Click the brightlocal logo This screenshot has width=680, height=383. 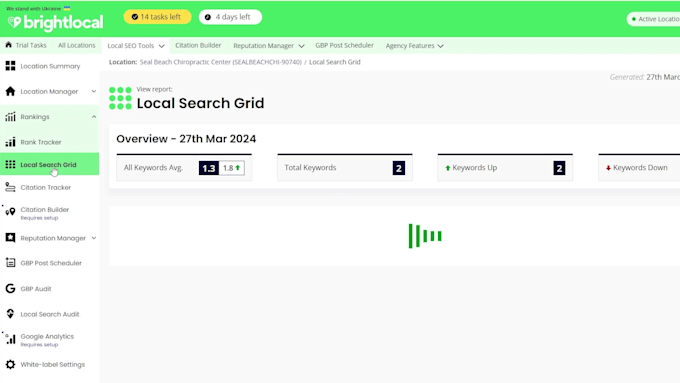(56, 23)
